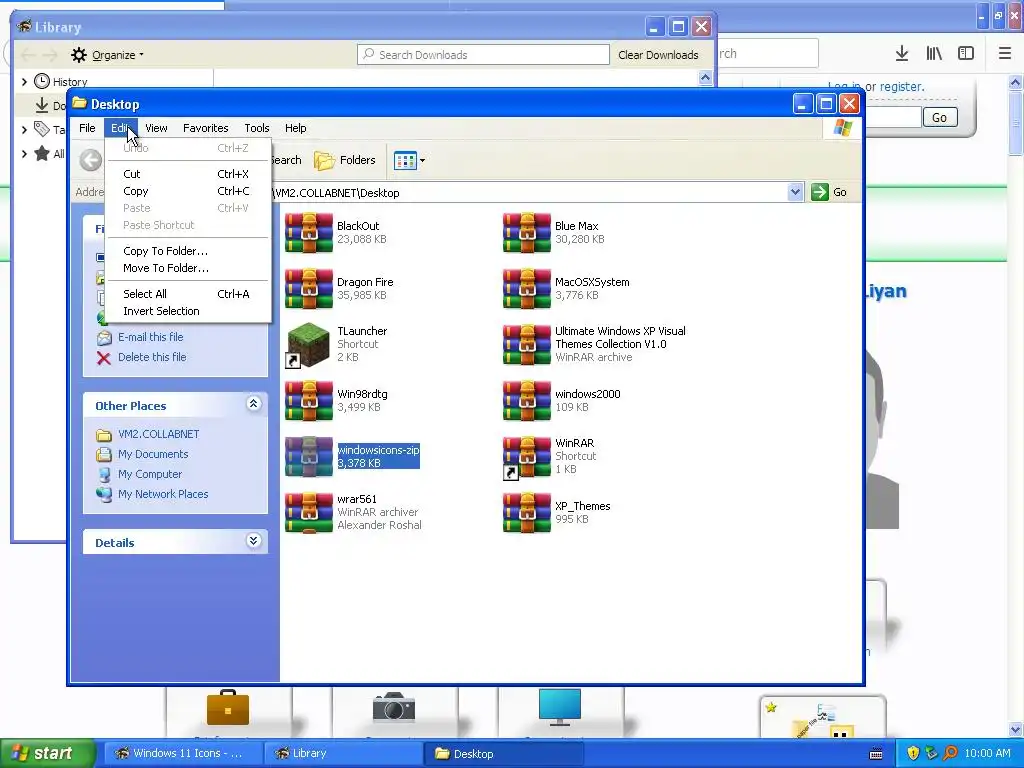Select the windows2000 archive icon

[x=527, y=400]
